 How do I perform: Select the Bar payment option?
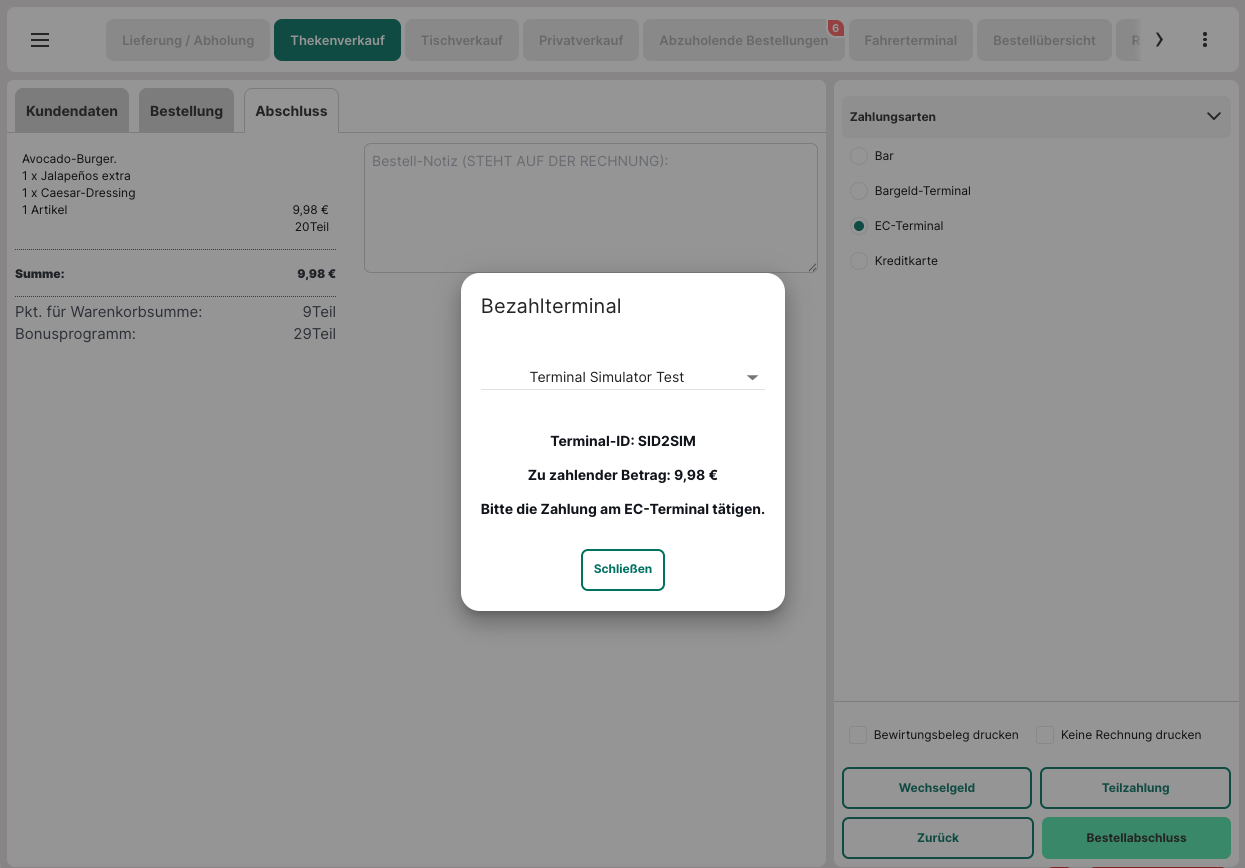(x=858, y=156)
